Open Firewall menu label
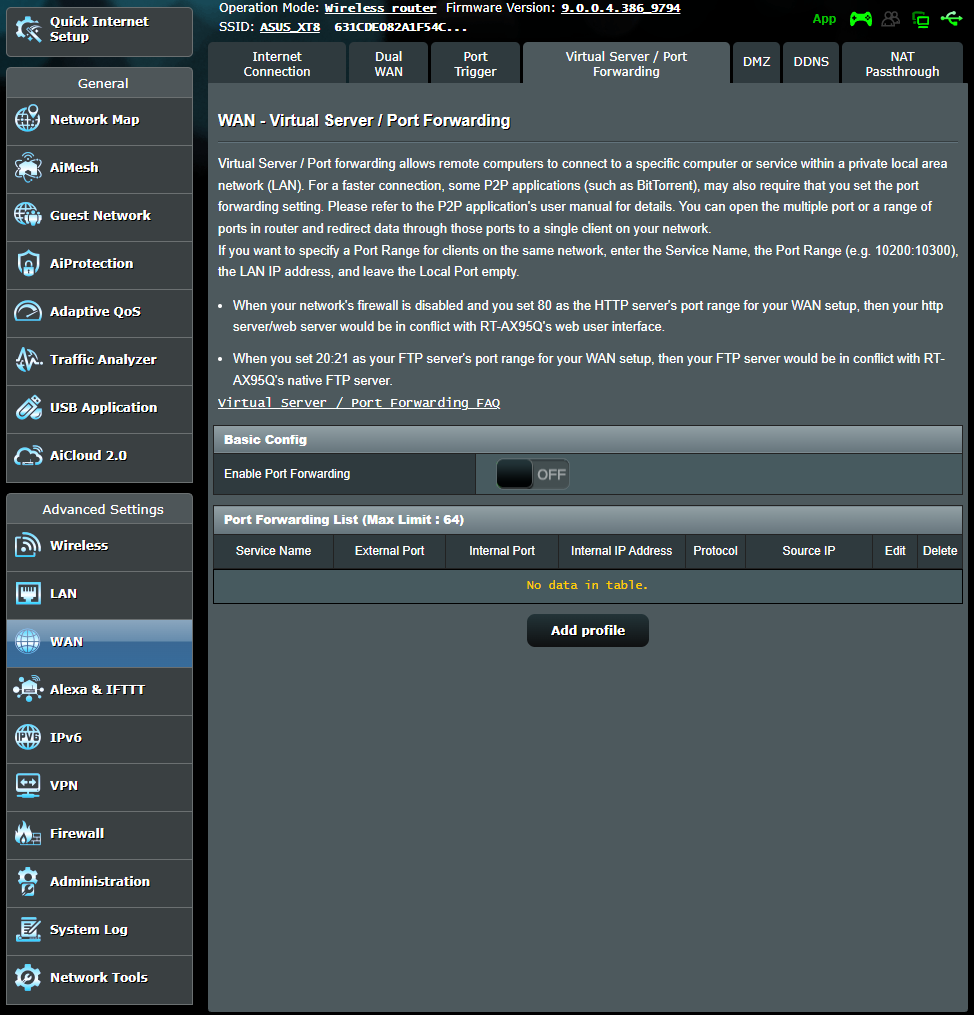 77,833
